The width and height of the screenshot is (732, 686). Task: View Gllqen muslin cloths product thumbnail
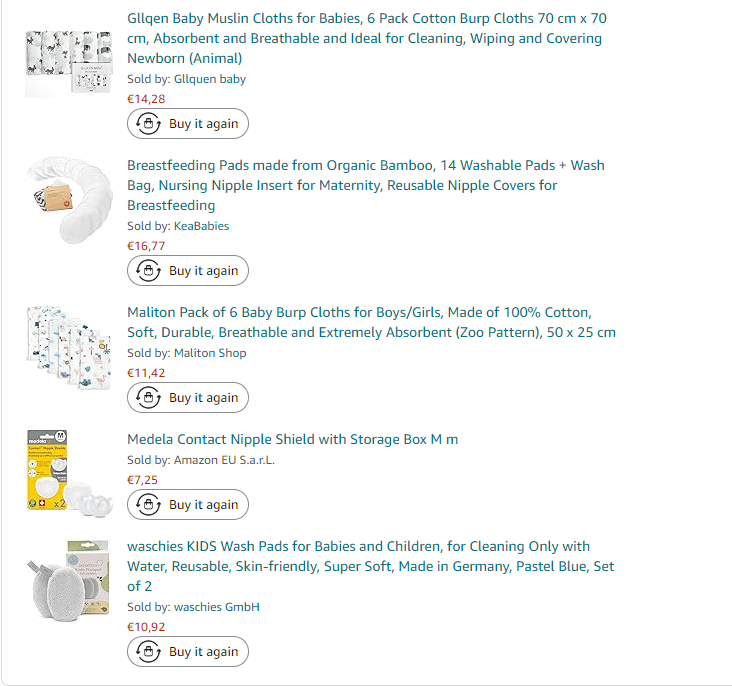pyautogui.click(x=69, y=63)
